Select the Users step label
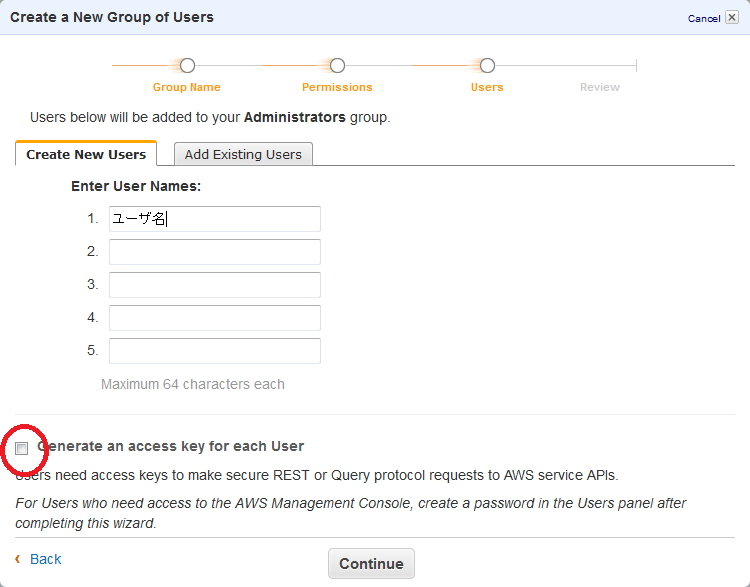Viewport: 750px width, 587px height. click(487, 87)
